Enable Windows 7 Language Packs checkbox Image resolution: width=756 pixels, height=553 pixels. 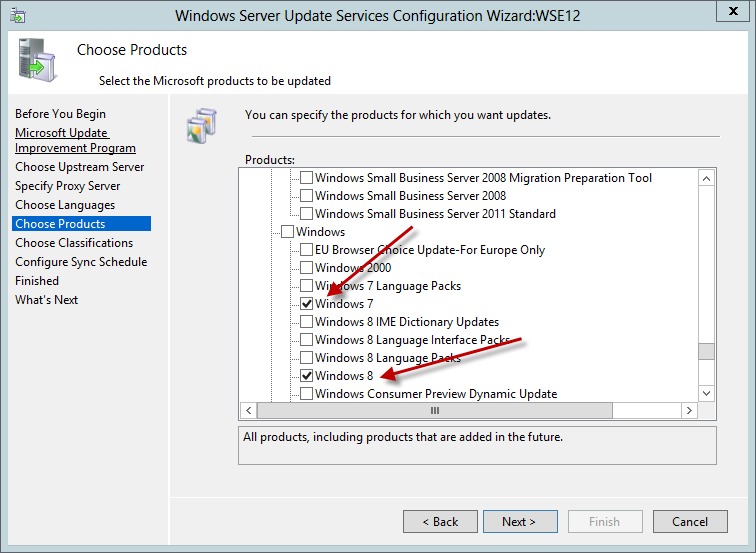(x=307, y=286)
